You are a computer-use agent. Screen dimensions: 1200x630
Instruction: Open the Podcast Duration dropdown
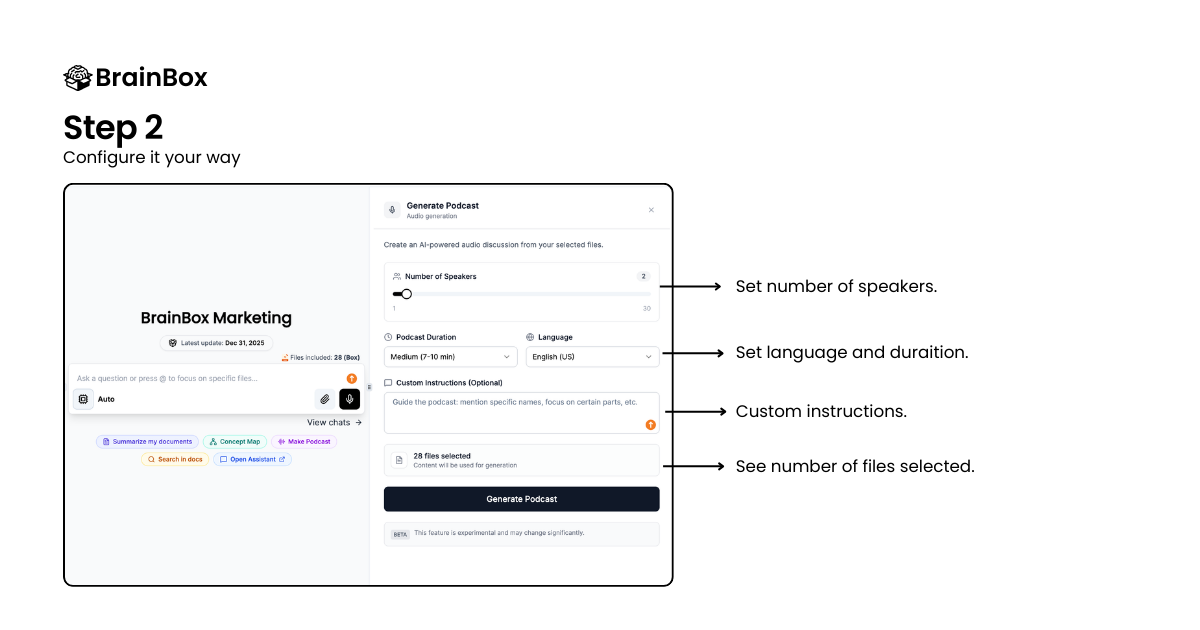(450, 356)
